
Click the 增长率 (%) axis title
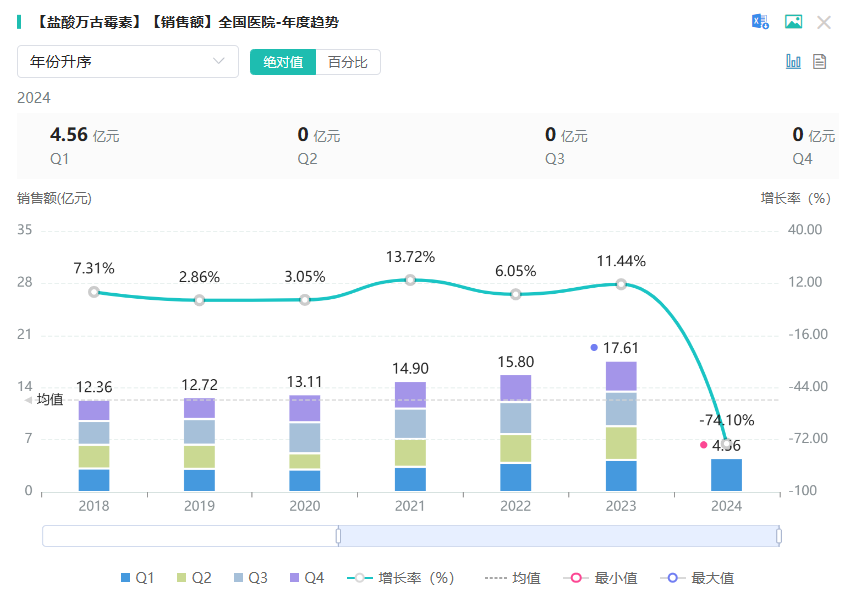796,198
